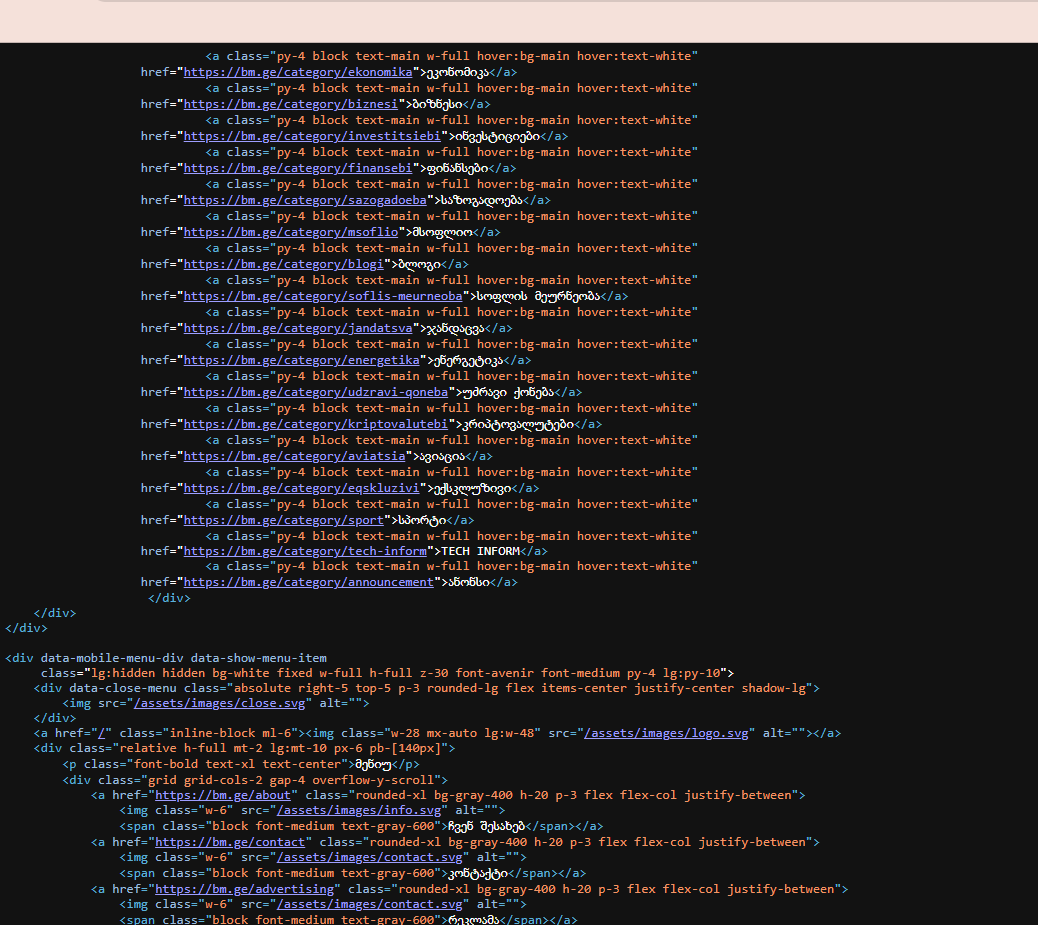Open the category/tech-inform link

[305, 551]
